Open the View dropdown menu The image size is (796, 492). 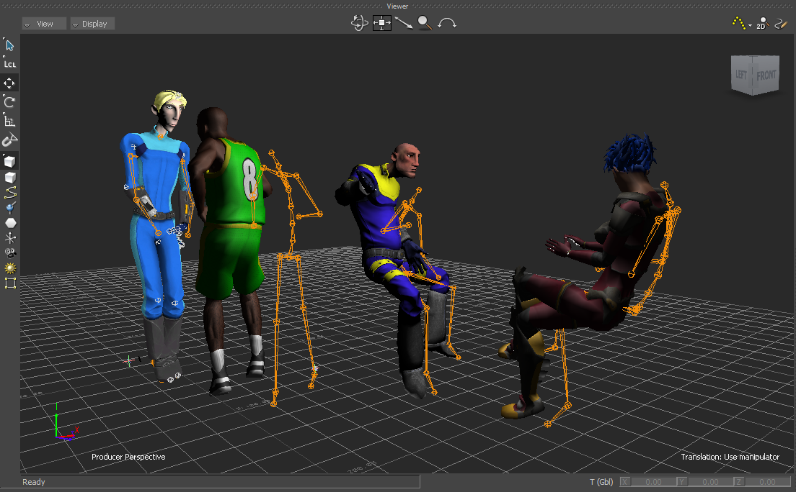pyautogui.click(x=44, y=23)
